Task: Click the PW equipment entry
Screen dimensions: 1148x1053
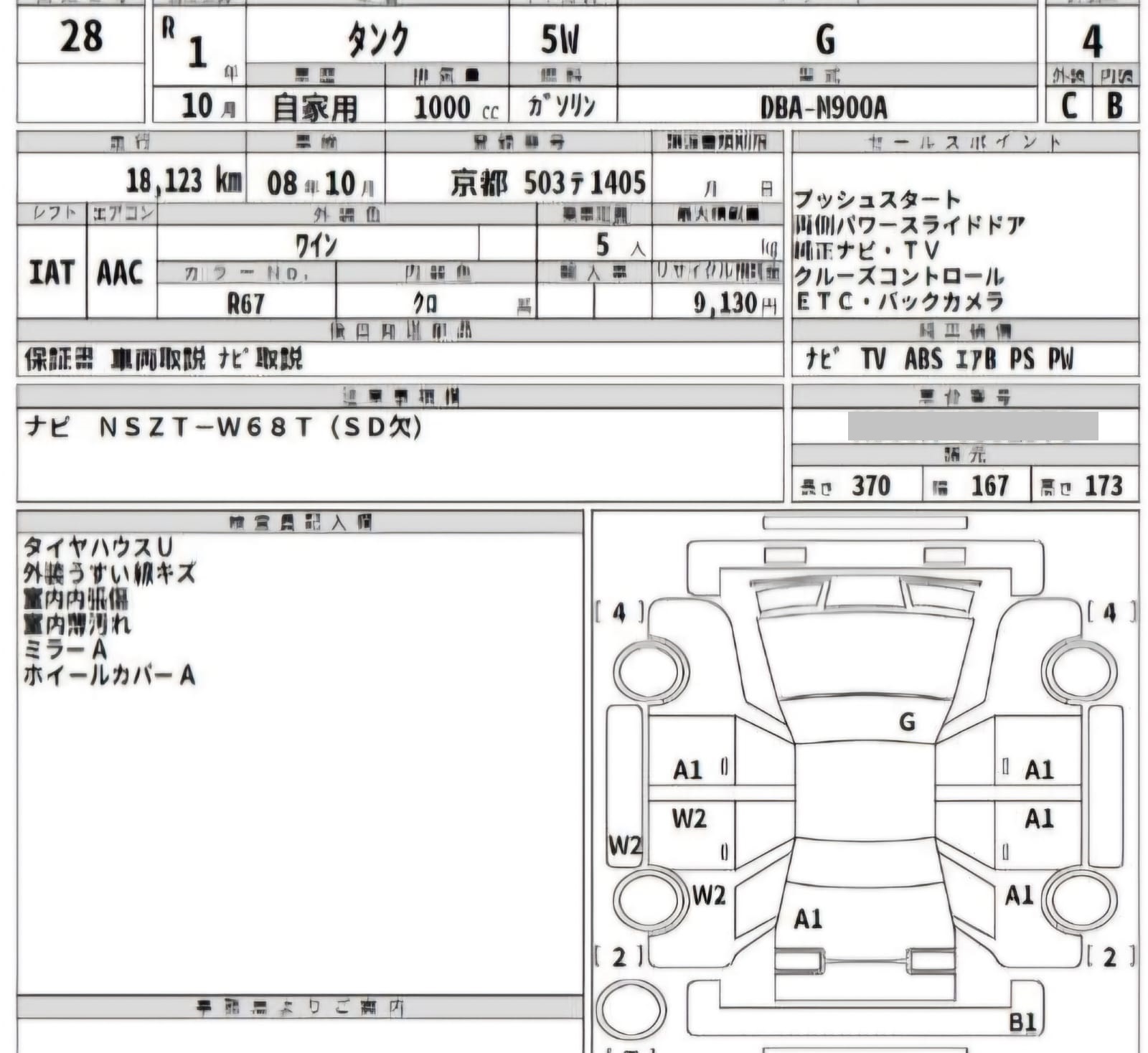Action: (1060, 359)
